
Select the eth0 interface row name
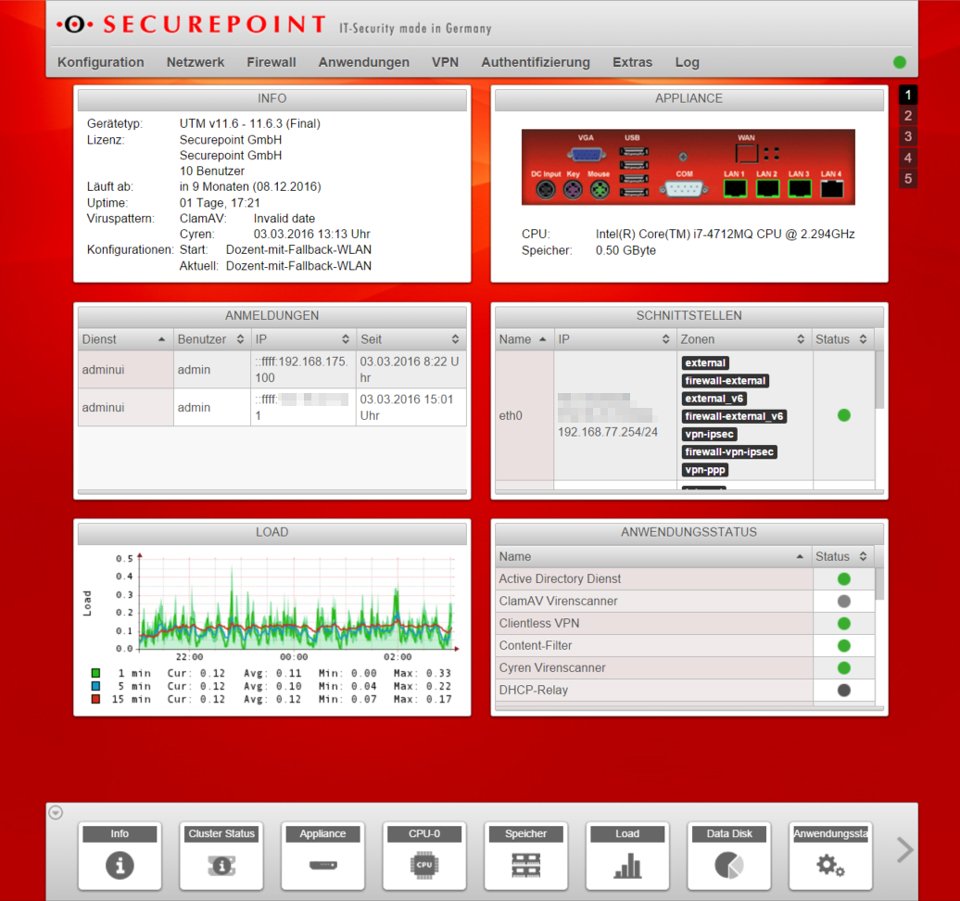pos(511,416)
